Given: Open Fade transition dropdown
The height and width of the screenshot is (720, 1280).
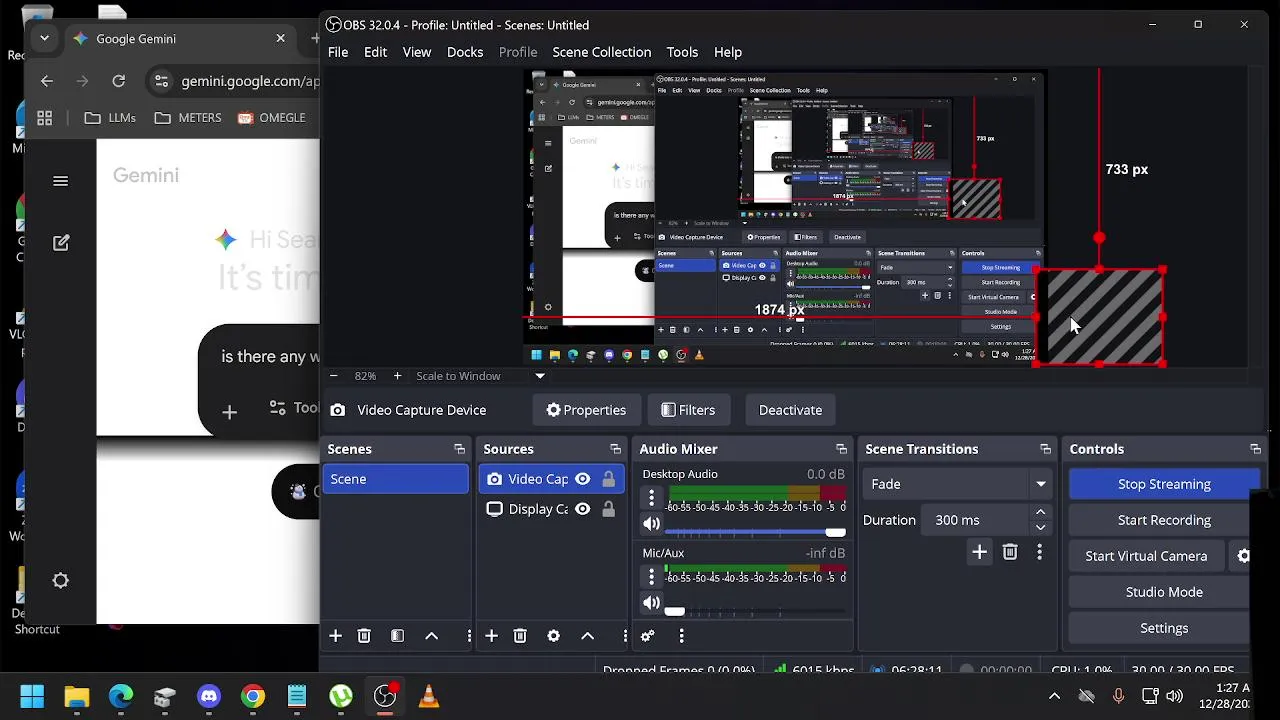Looking at the screenshot, I should coord(956,484).
